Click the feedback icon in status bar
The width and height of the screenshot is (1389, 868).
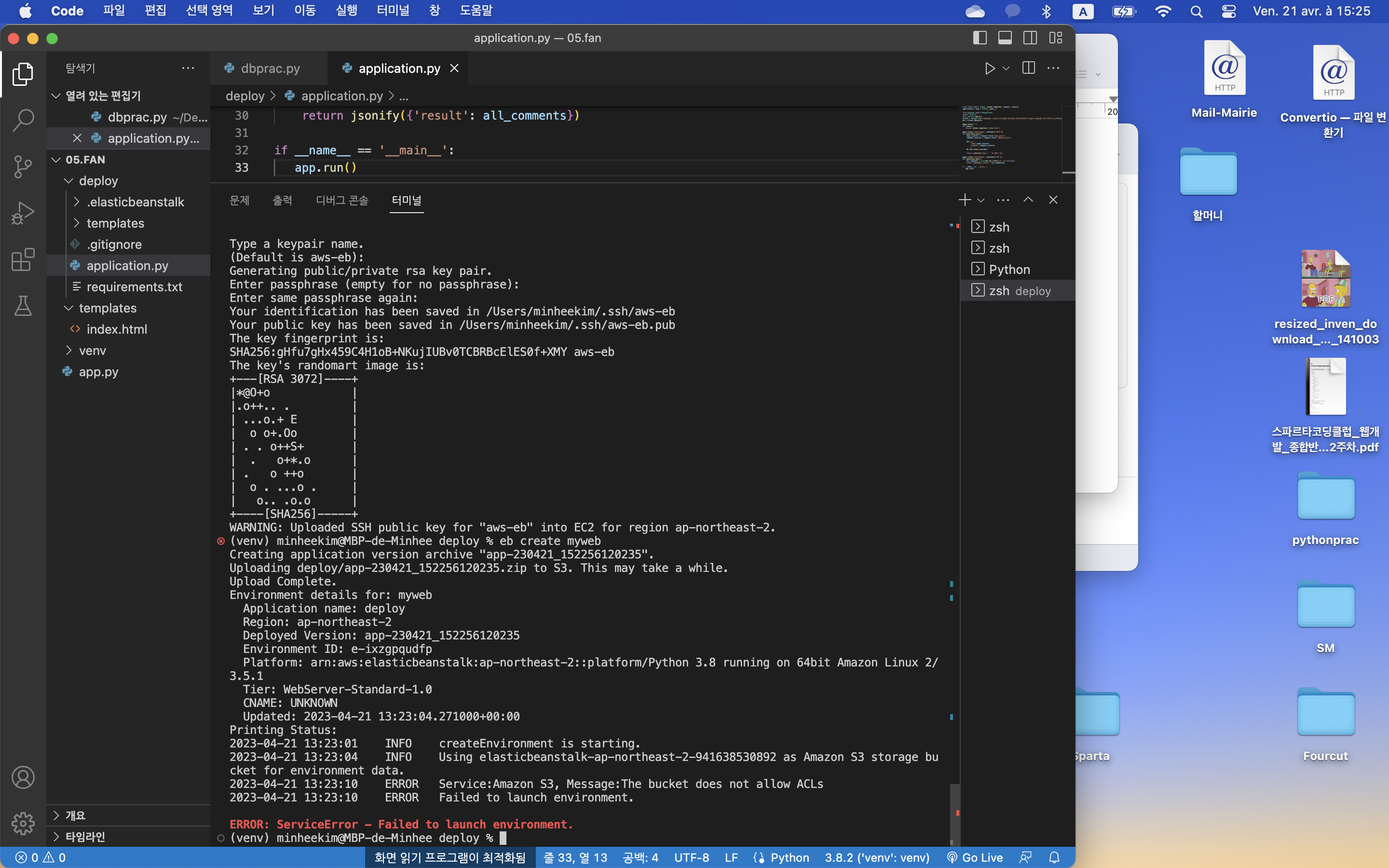[x=1026, y=858]
